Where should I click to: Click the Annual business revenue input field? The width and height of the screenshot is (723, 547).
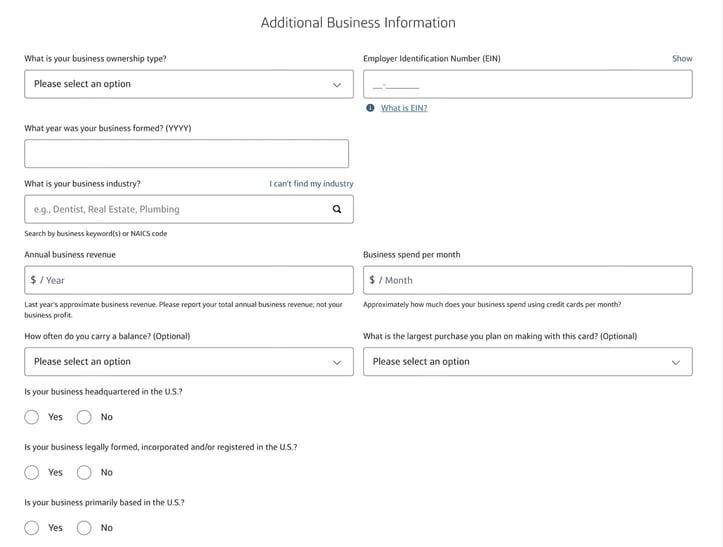(189, 280)
